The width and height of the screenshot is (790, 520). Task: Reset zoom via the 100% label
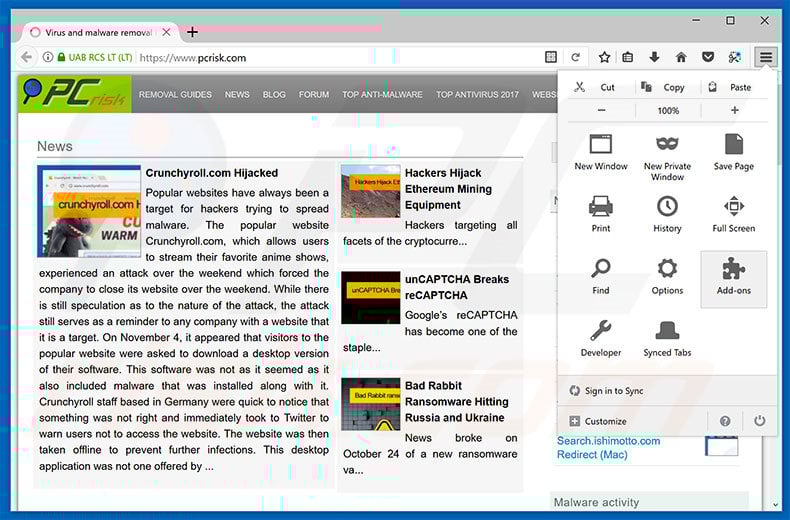click(668, 110)
